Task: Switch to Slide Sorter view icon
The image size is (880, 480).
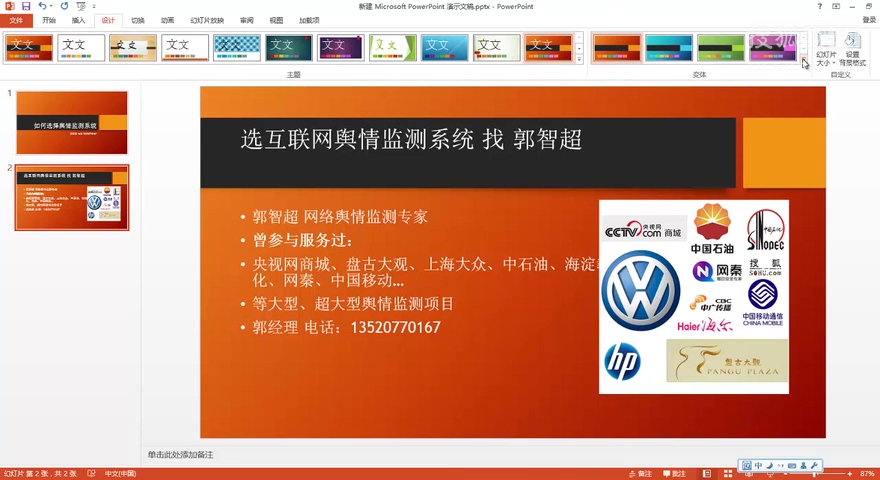Action: [728, 473]
